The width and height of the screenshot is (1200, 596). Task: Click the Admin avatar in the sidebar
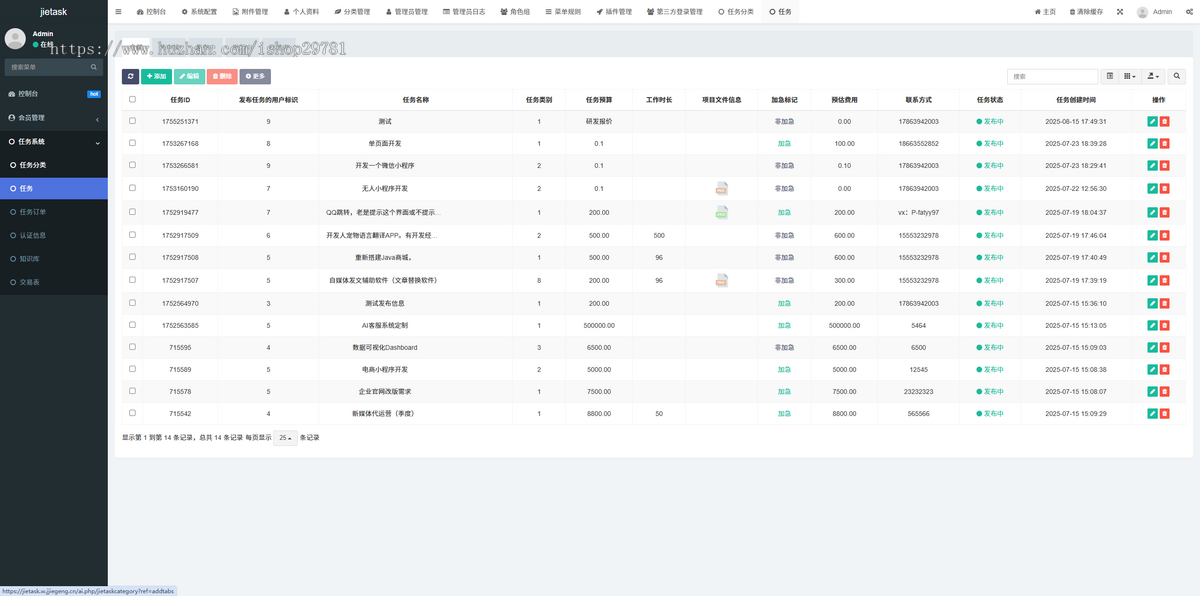(15, 38)
